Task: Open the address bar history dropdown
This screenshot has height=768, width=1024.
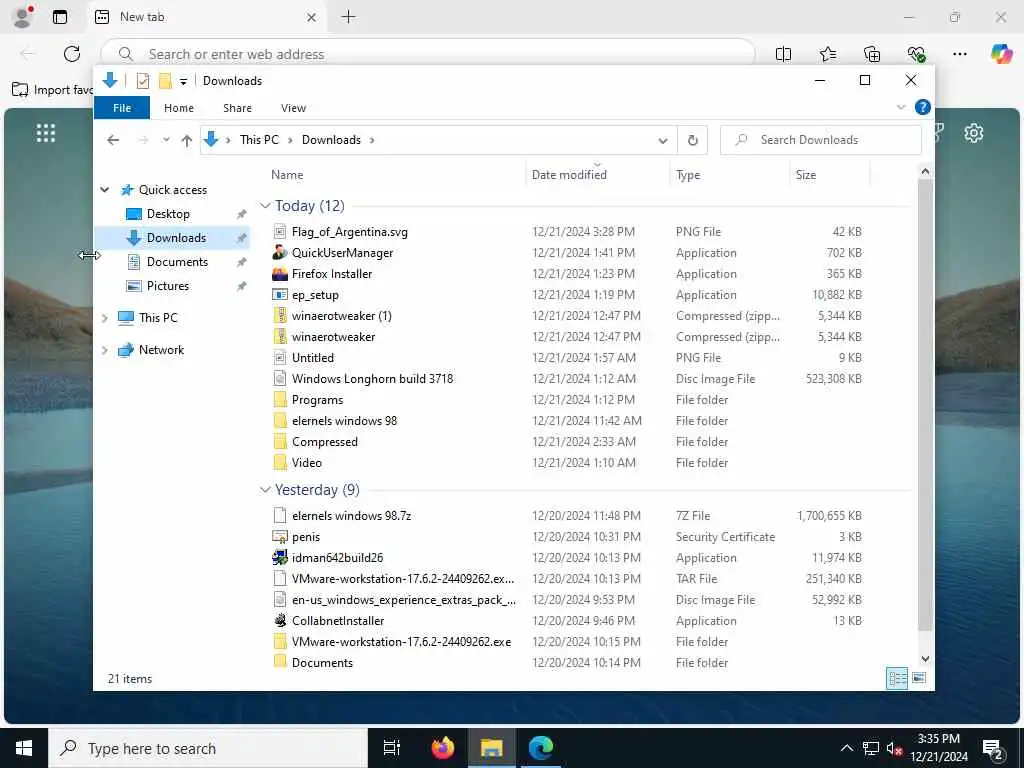Action: tap(663, 140)
